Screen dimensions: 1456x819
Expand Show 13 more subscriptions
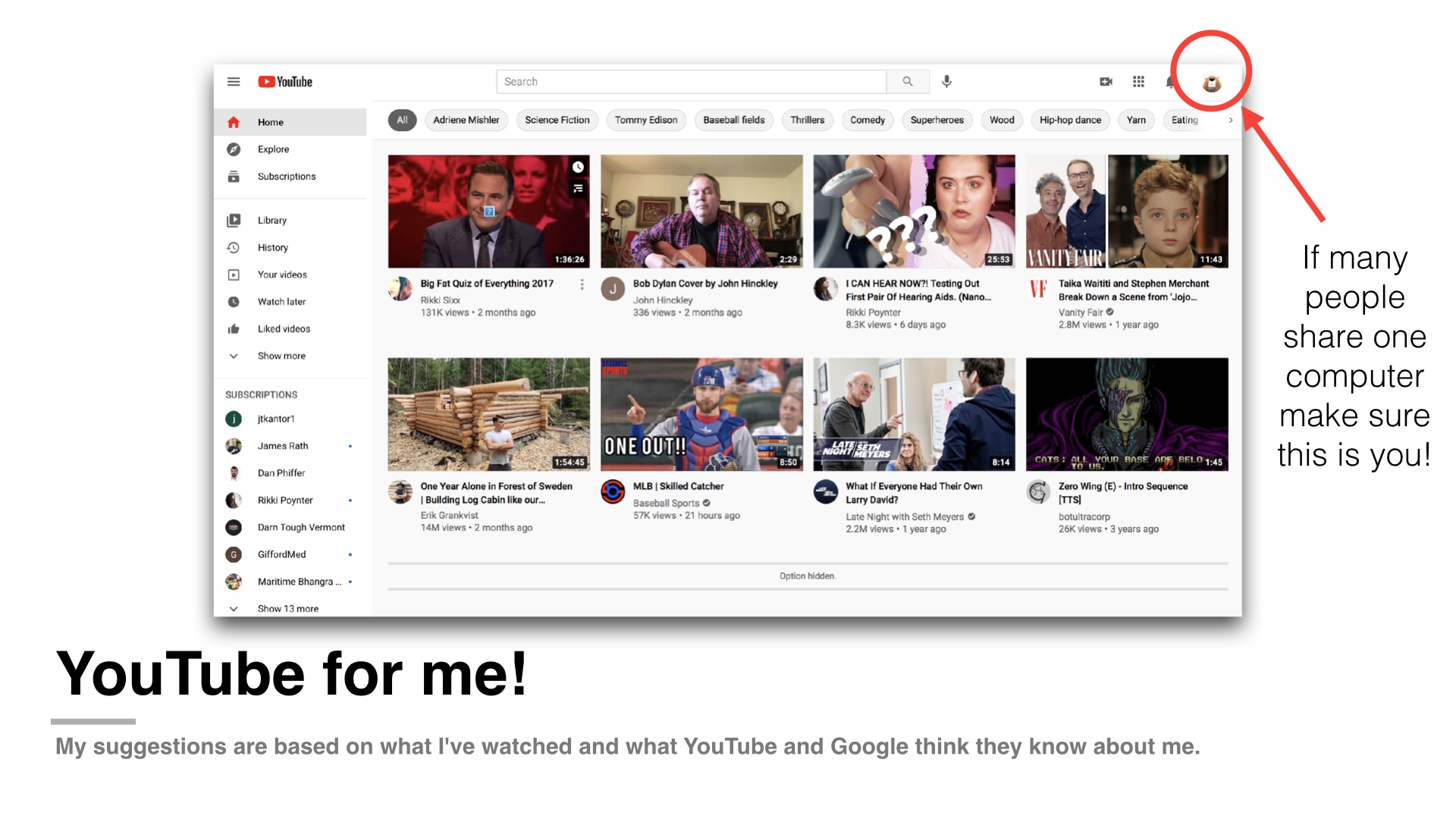tap(290, 608)
